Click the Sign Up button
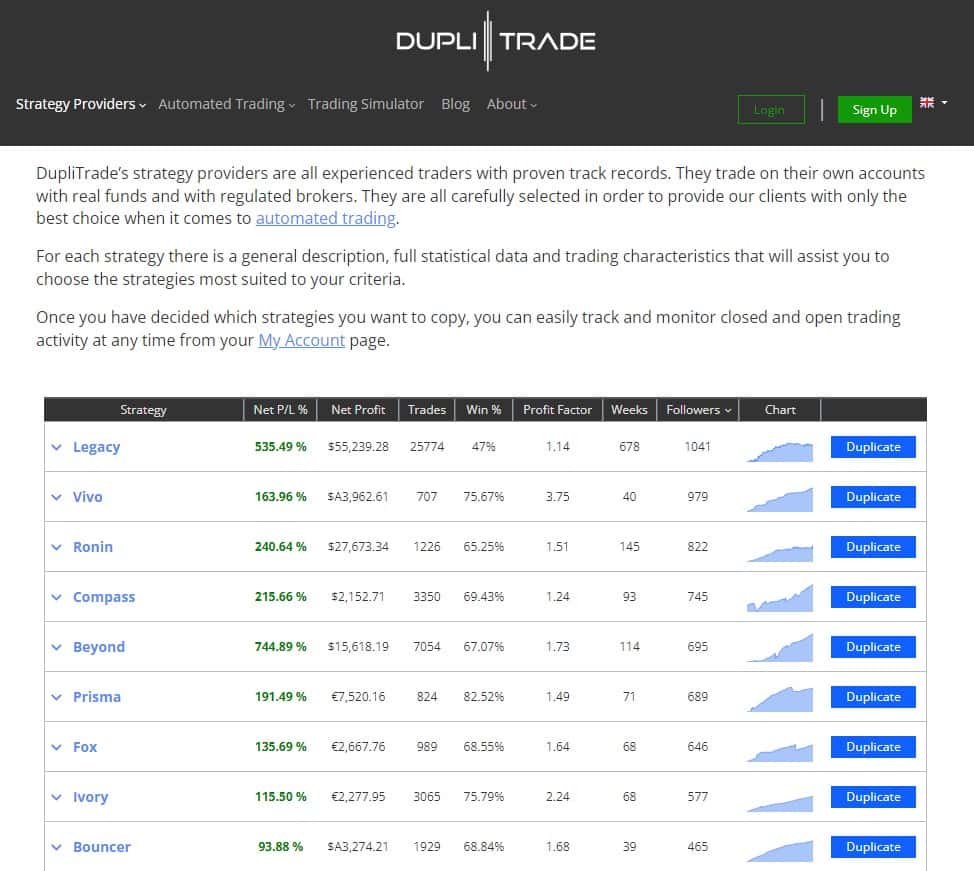 pos(874,110)
